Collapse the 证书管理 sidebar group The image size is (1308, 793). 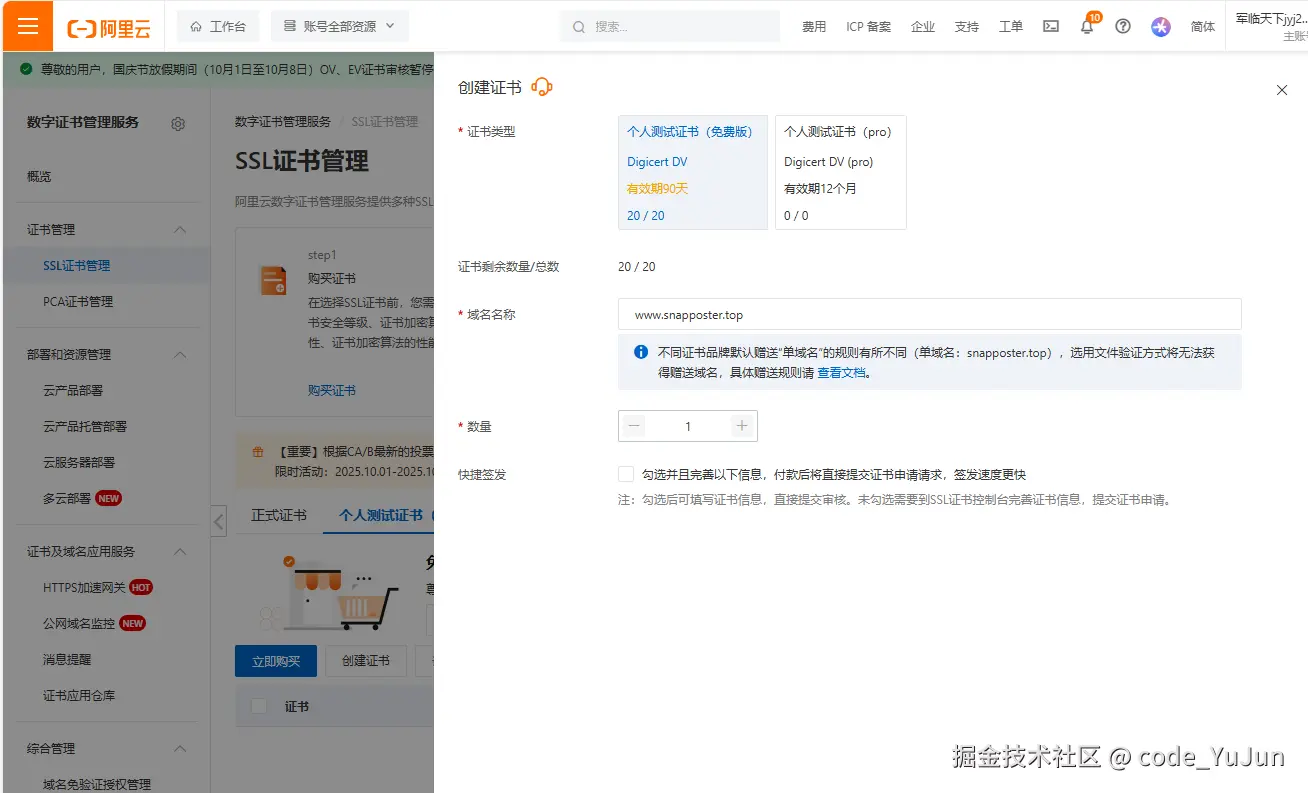point(180,230)
